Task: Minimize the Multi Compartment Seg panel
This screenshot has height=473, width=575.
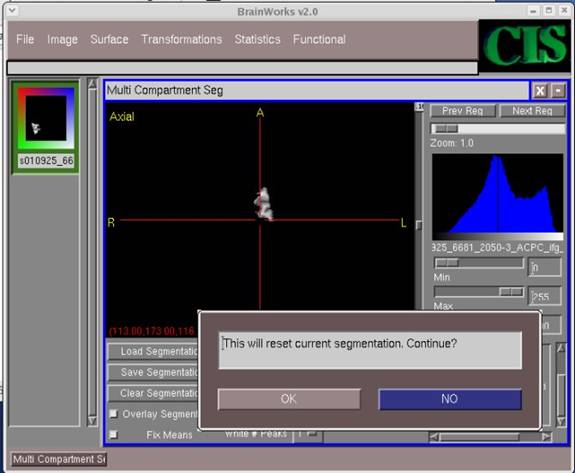Action: (558, 91)
